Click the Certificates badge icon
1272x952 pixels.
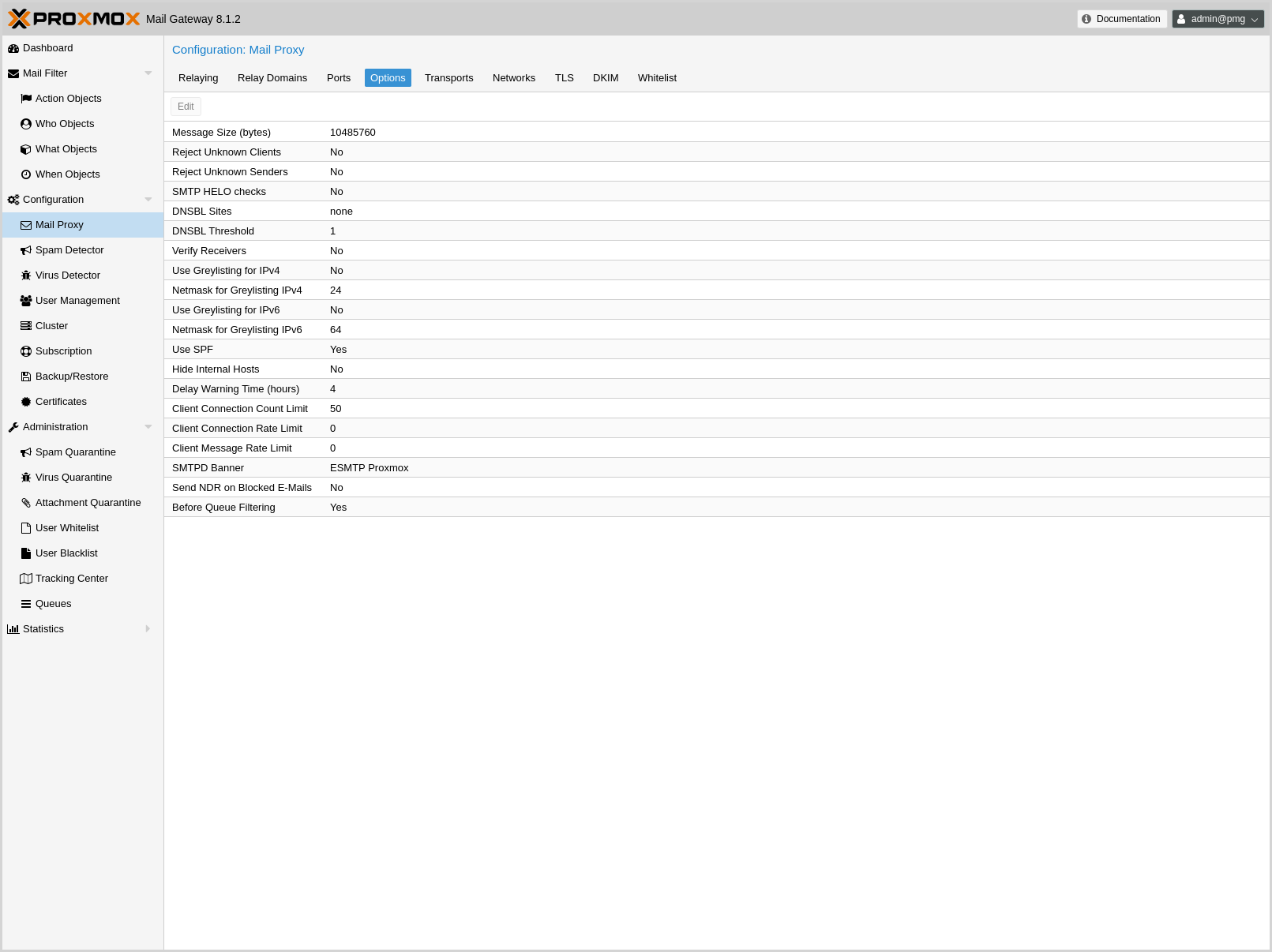[x=26, y=402]
